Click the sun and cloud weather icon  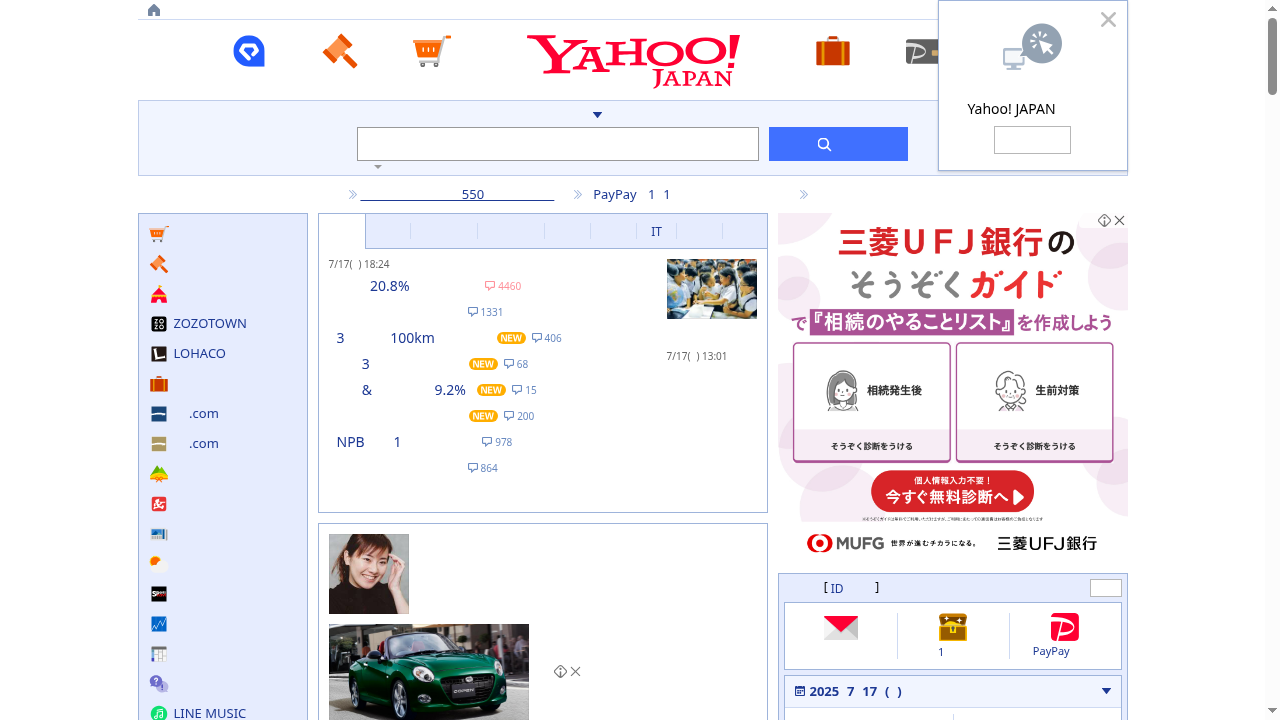coord(159,564)
